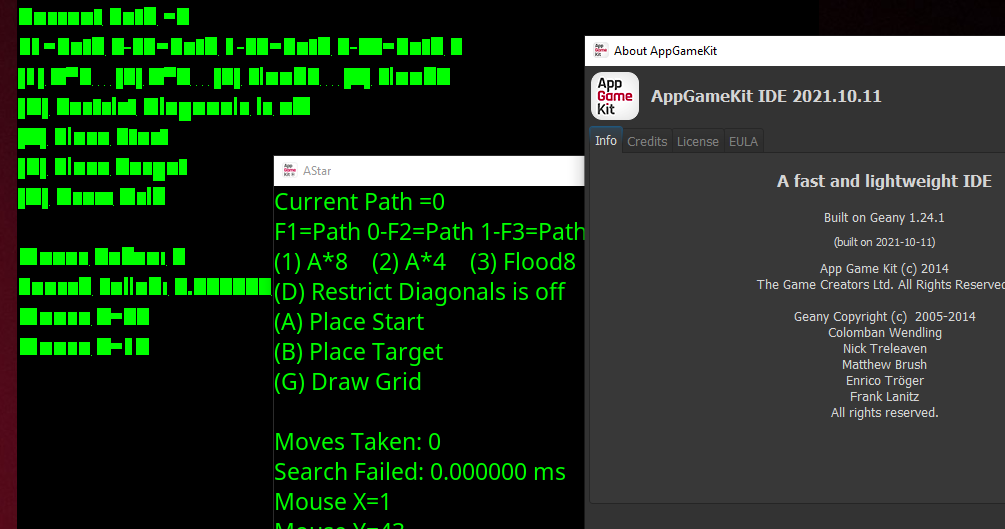Click '(1) A*8' option in AStar
This screenshot has width=1005, height=529.
tap(311, 262)
